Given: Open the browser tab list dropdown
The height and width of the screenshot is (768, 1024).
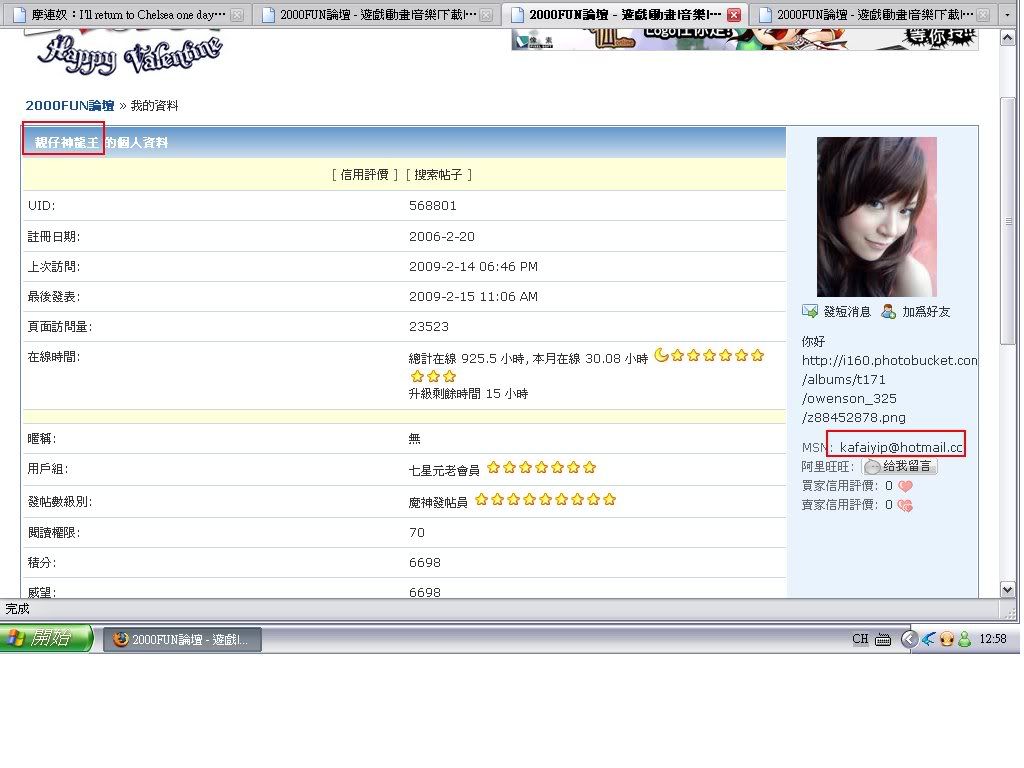Looking at the screenshot, I should point(1007,15).
